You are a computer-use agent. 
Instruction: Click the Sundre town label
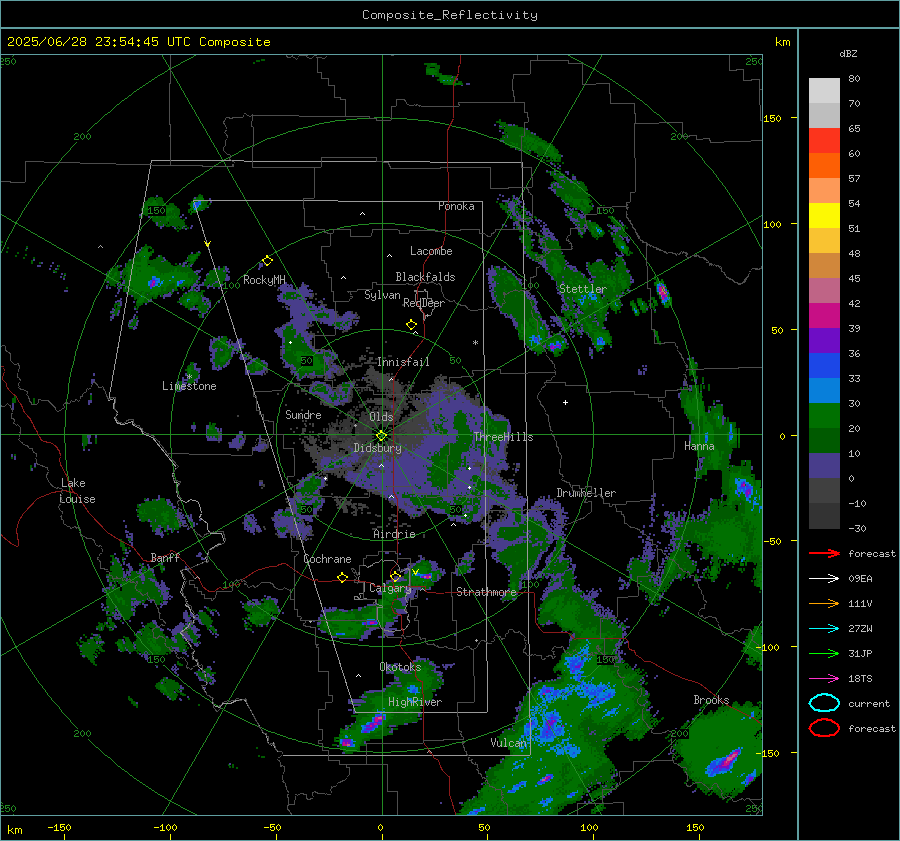303,414
